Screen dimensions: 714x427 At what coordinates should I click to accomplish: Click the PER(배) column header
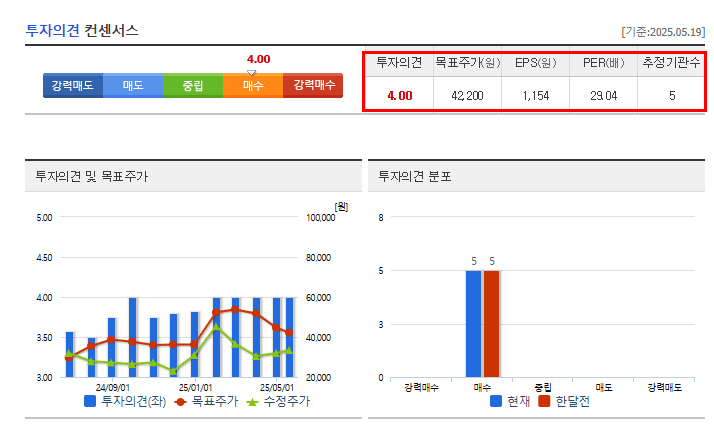point(603,62)
